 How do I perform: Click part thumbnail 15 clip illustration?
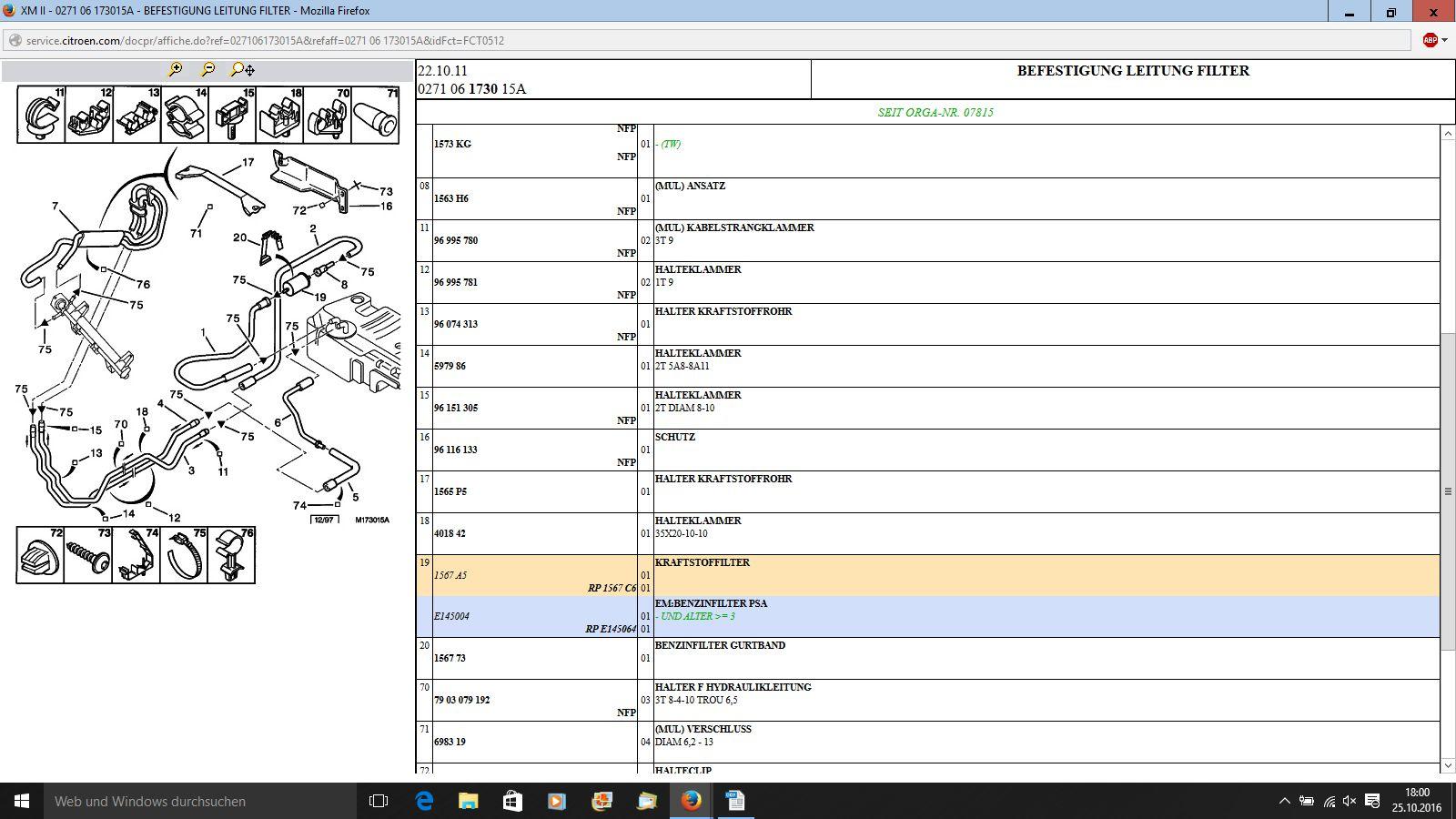231,115
